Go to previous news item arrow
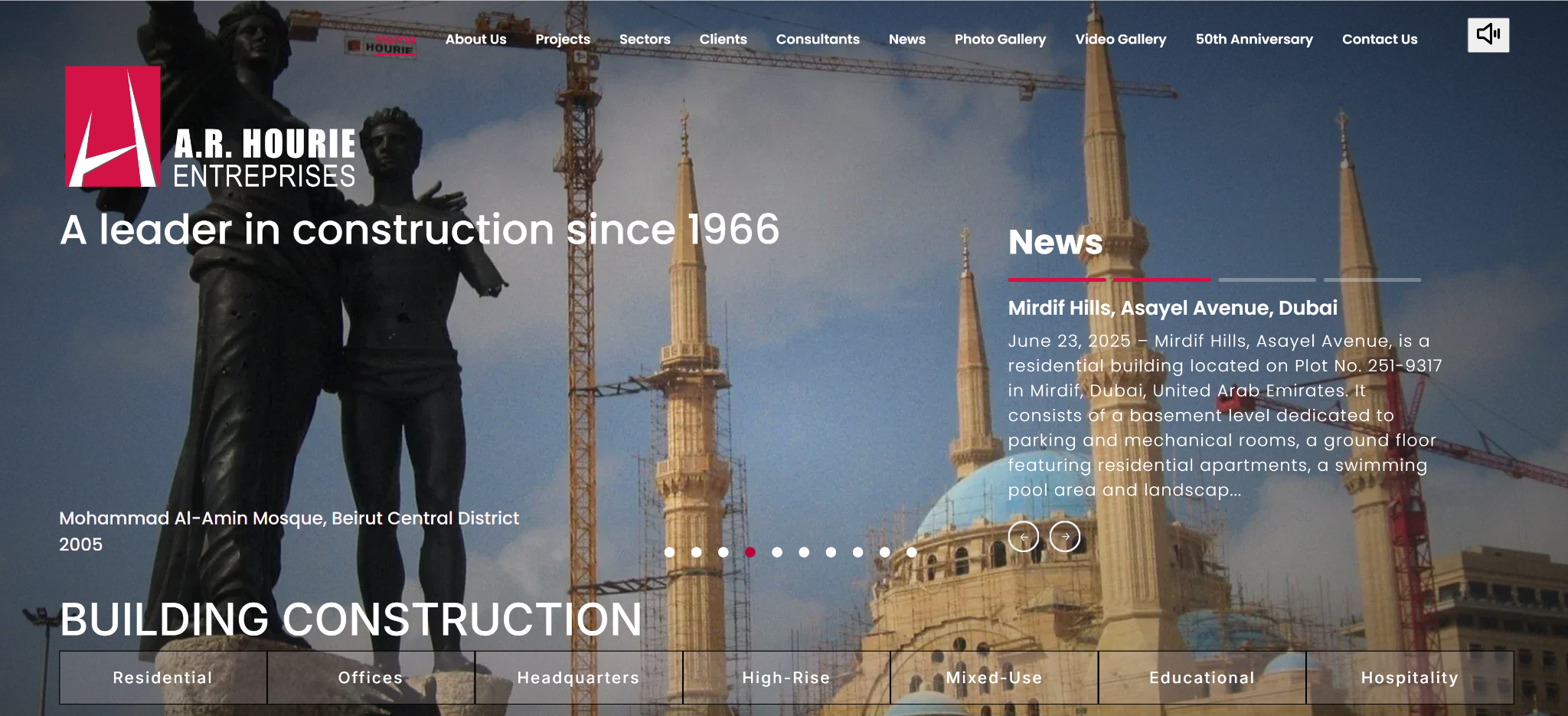 (1024, 537)
